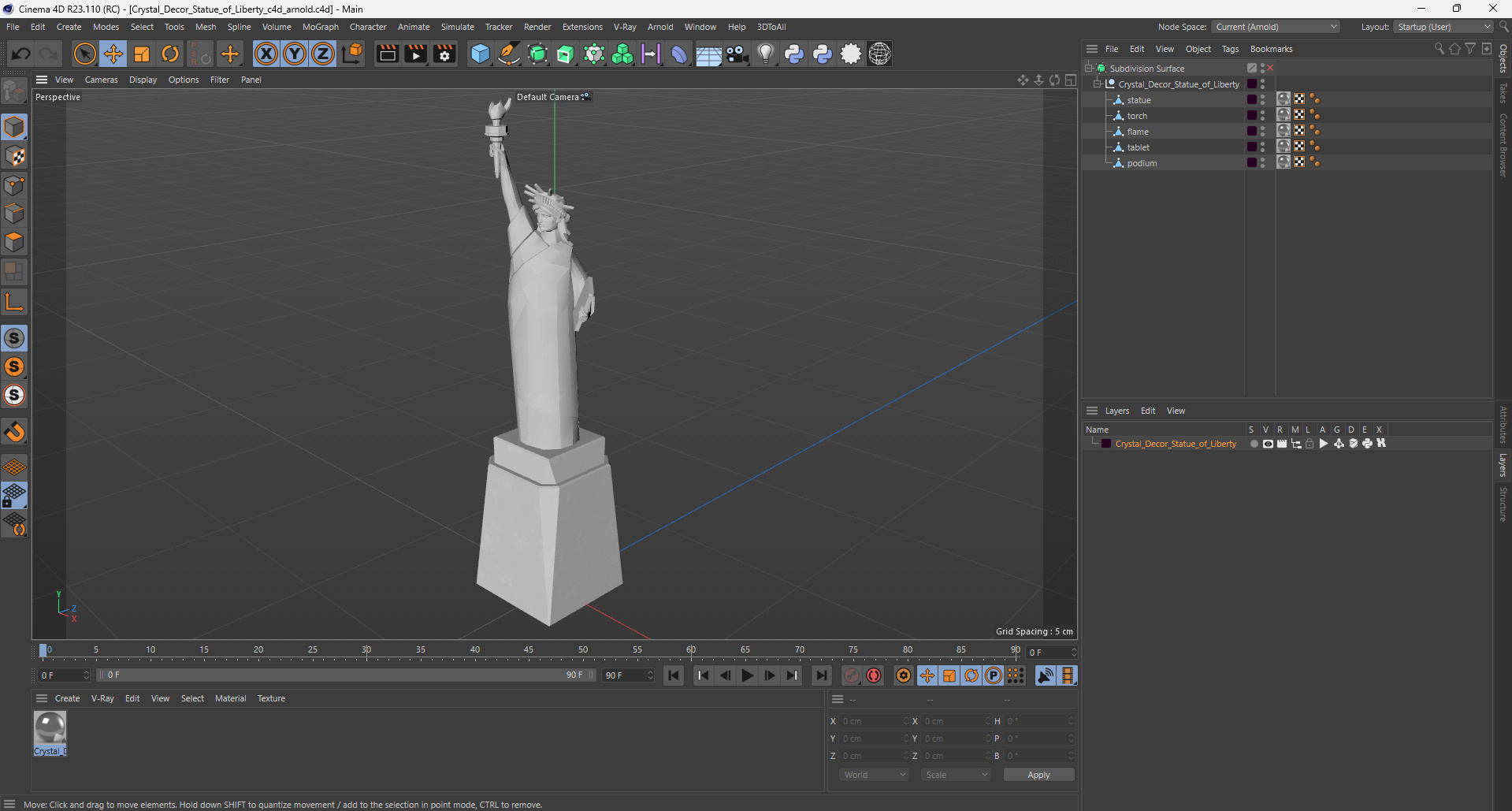Open Object Manager Tags menu
Viewport: 1512px width, 811px height.
[x=1230, y=49]
